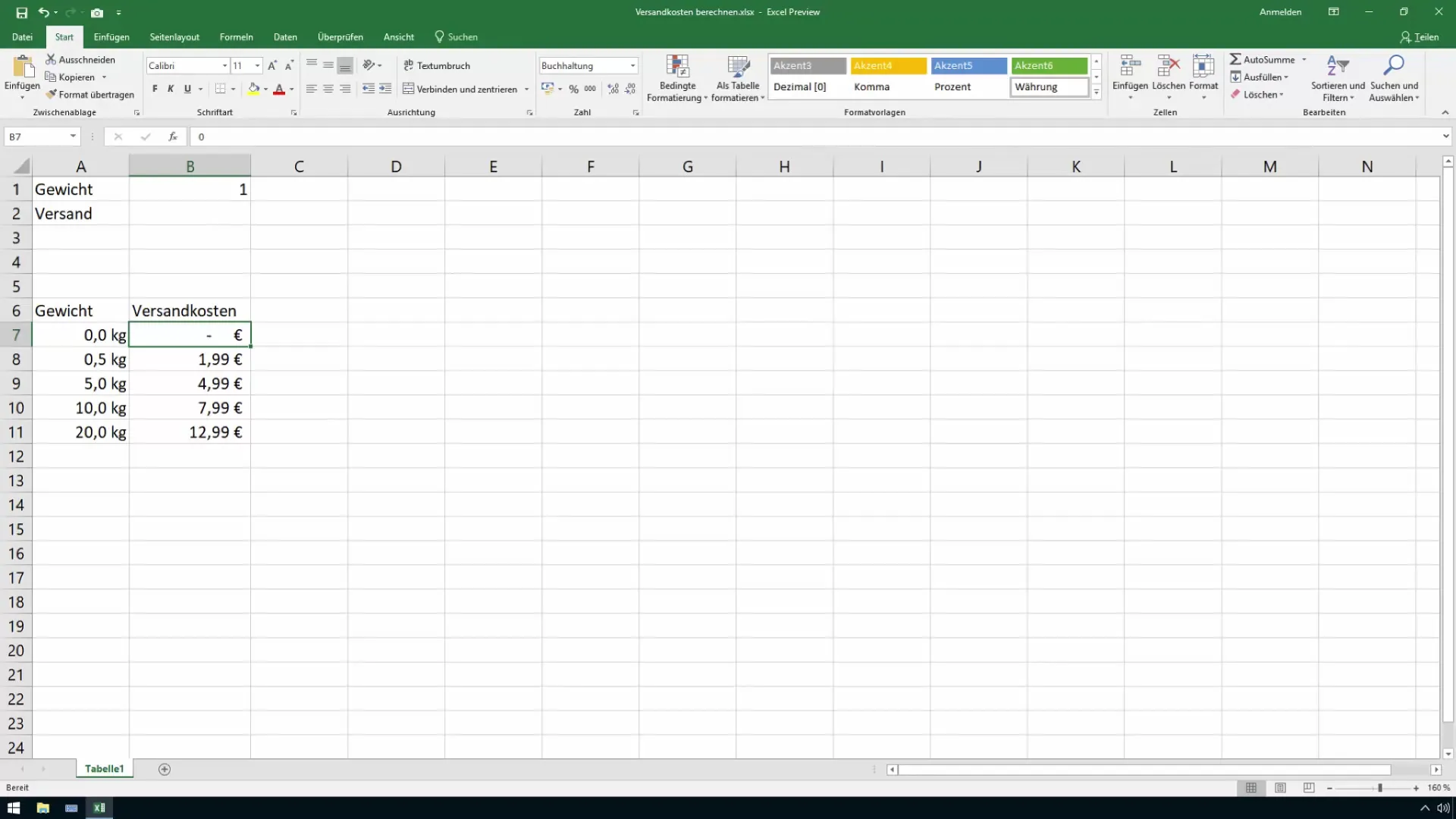Open the Ausfüllen fill dropdown
Screen dimensions: 1456x819
(x=1260, y=77)
